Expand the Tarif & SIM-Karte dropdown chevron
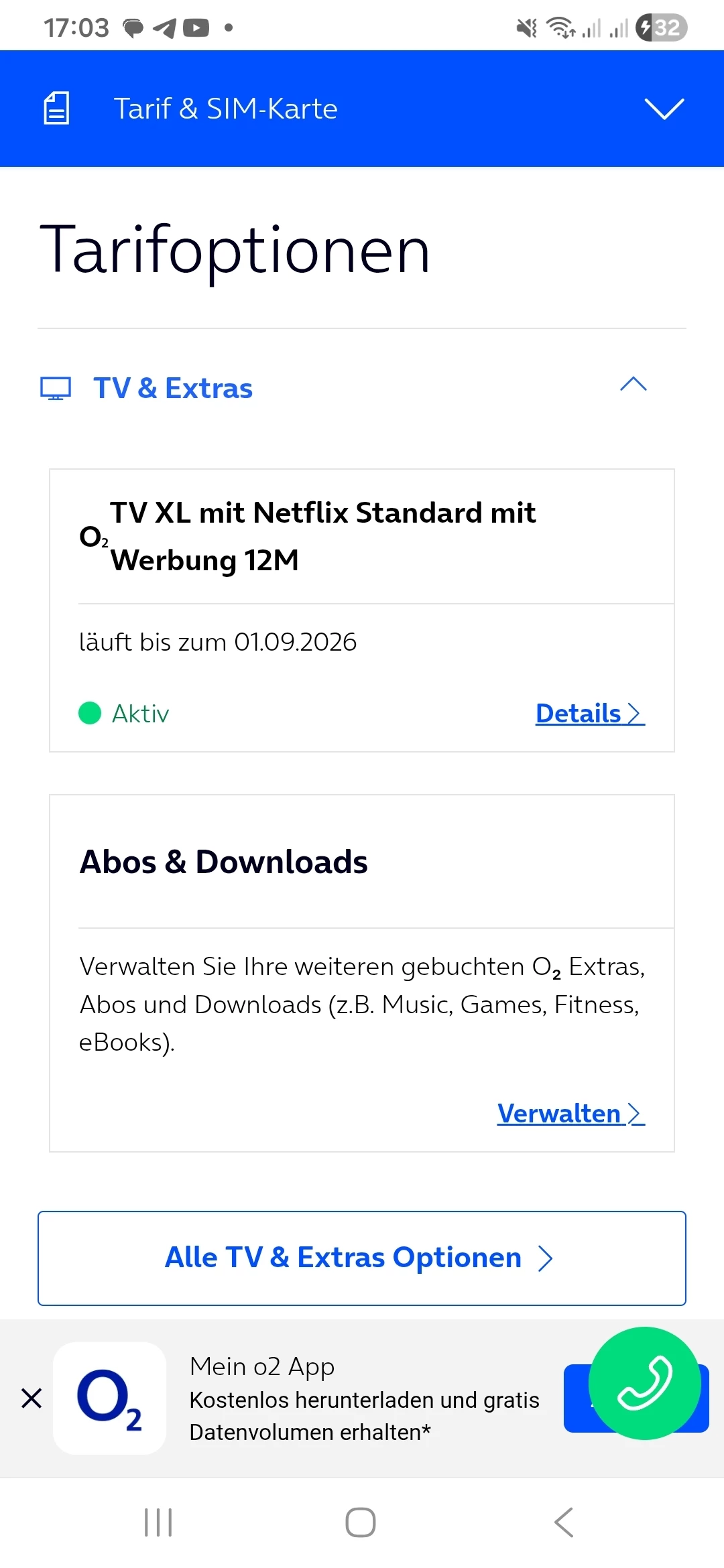724x1568 pixels. click(x=664, y=109)
